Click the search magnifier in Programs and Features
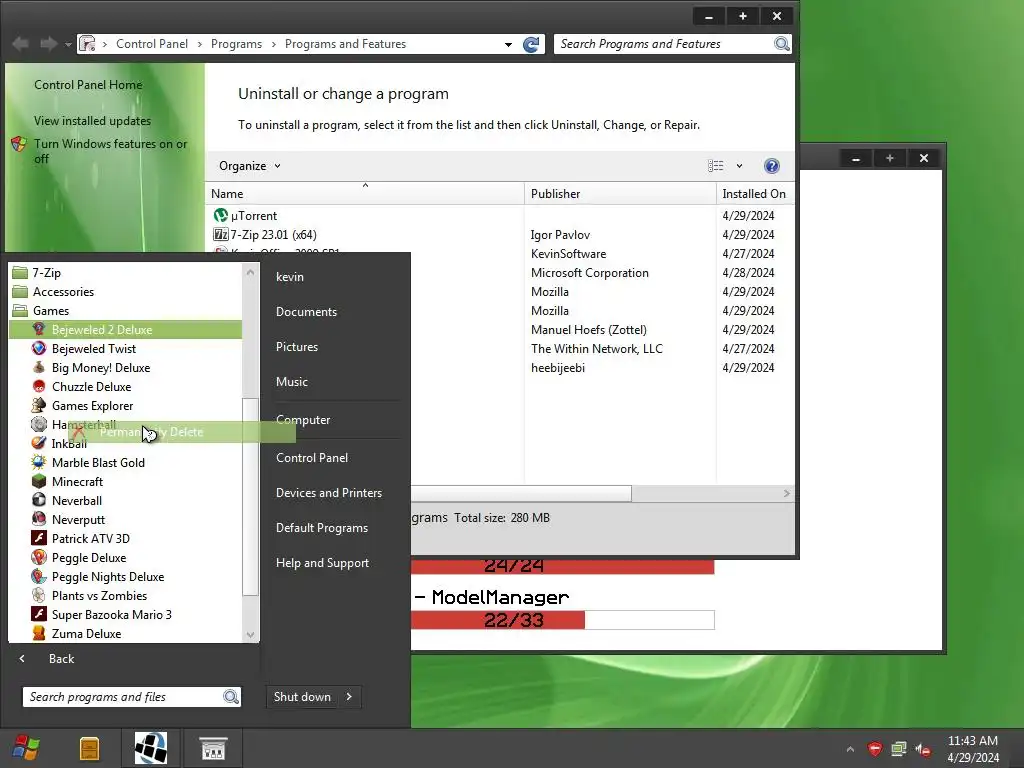This screenshot has width=1024, height=768. 782,44
